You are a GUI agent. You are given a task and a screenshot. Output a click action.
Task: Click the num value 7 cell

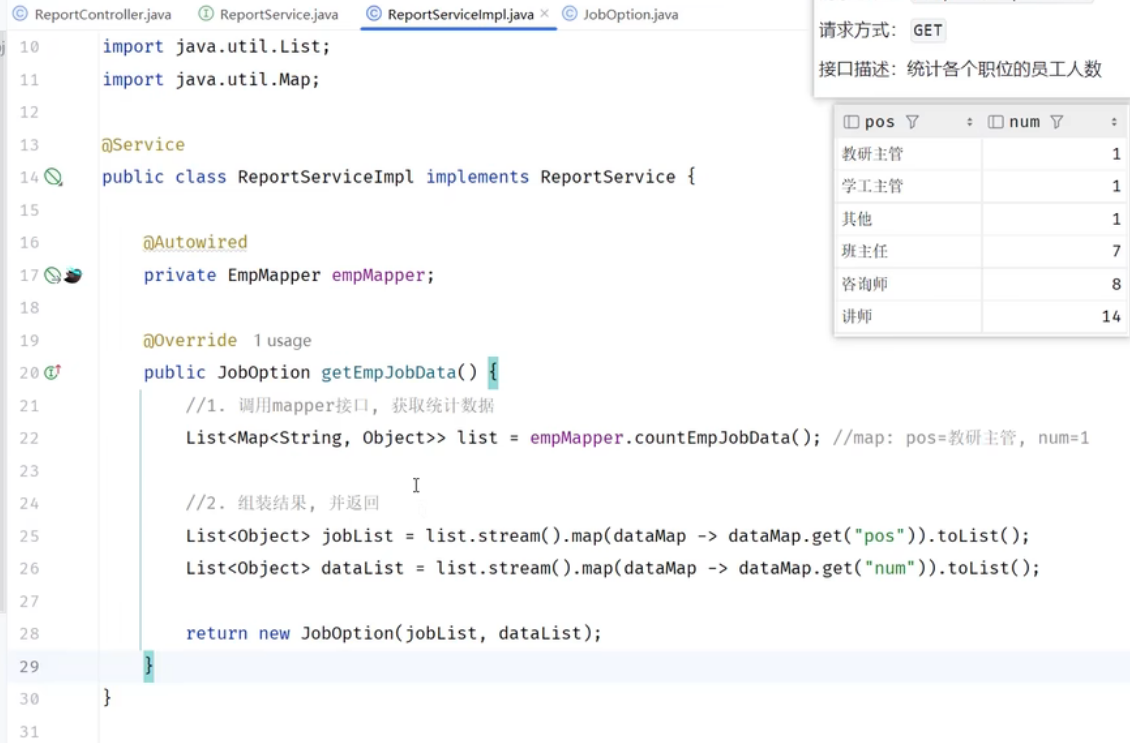click(1054, 251)
